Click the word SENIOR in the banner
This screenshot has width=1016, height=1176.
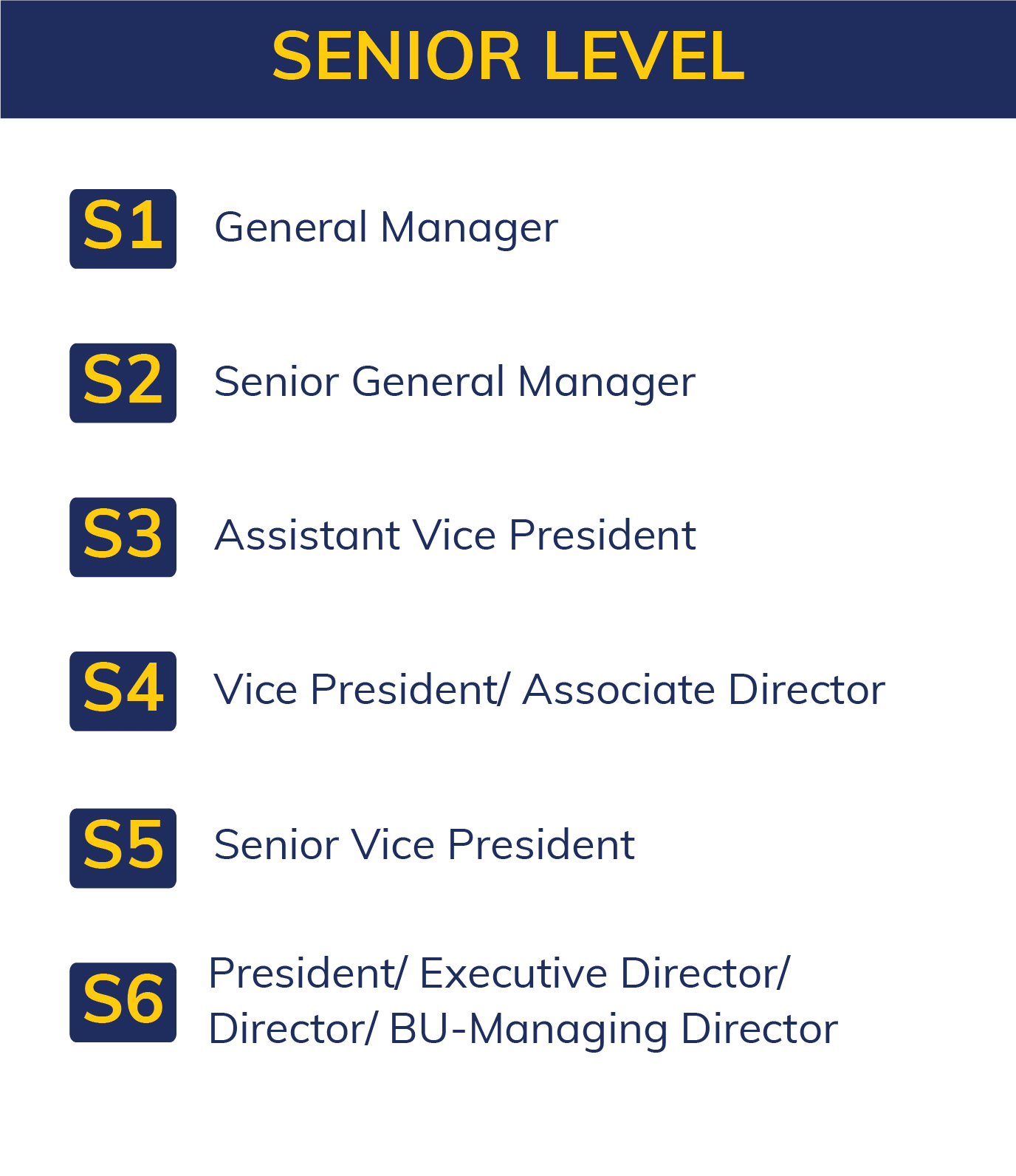(x=397, y=57)
